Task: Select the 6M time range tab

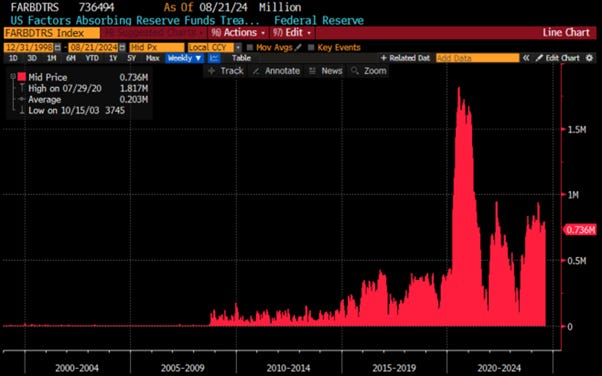Action: pos(71,58)
